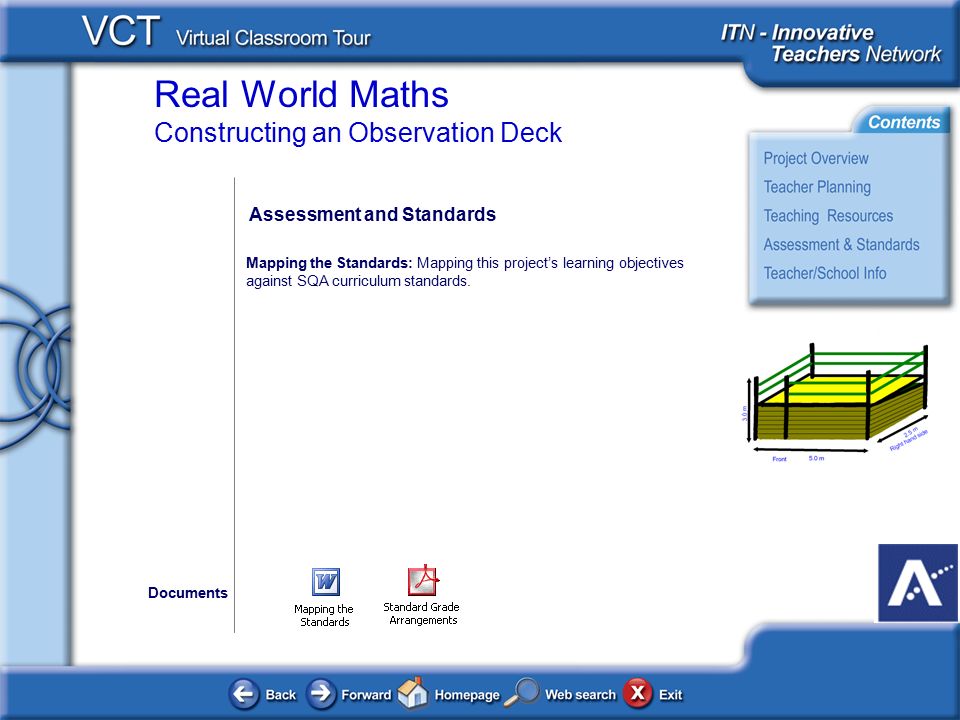The image size is (960, 720).
Task: Click the Web search text label
Action: [x=580, y=695]
